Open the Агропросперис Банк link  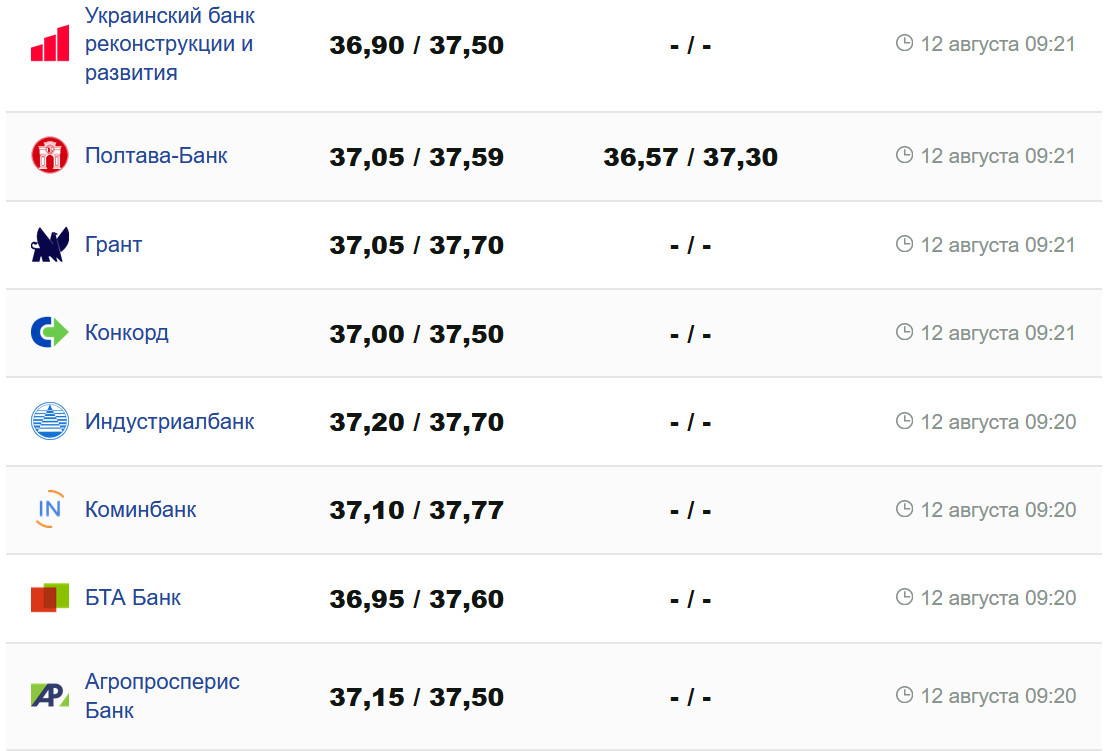[162, 696]
